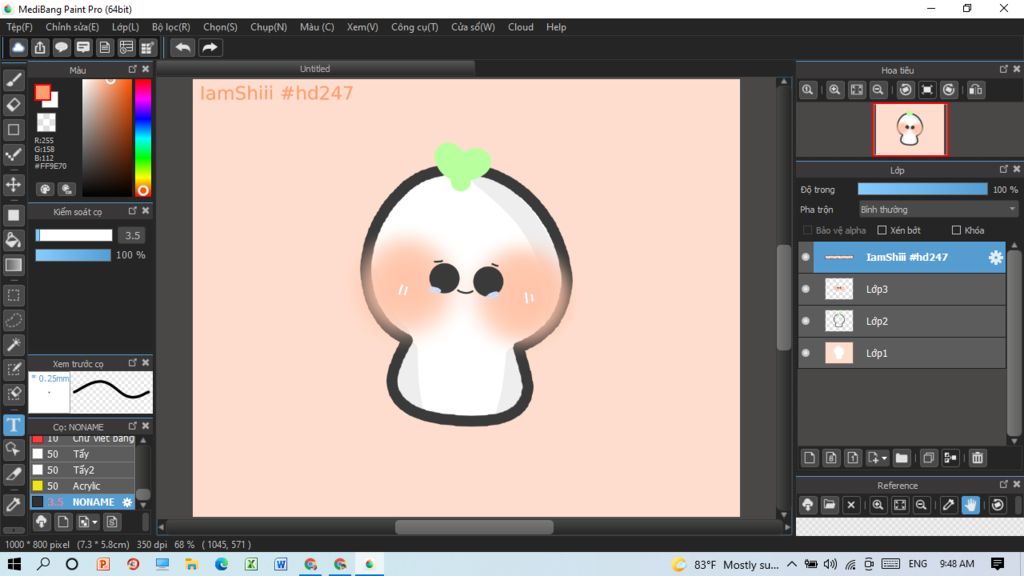Enable the Xén bớt checkbox
Image resolution: width=1024 pixels, height=576 pixels.
[x=882, y=230]
